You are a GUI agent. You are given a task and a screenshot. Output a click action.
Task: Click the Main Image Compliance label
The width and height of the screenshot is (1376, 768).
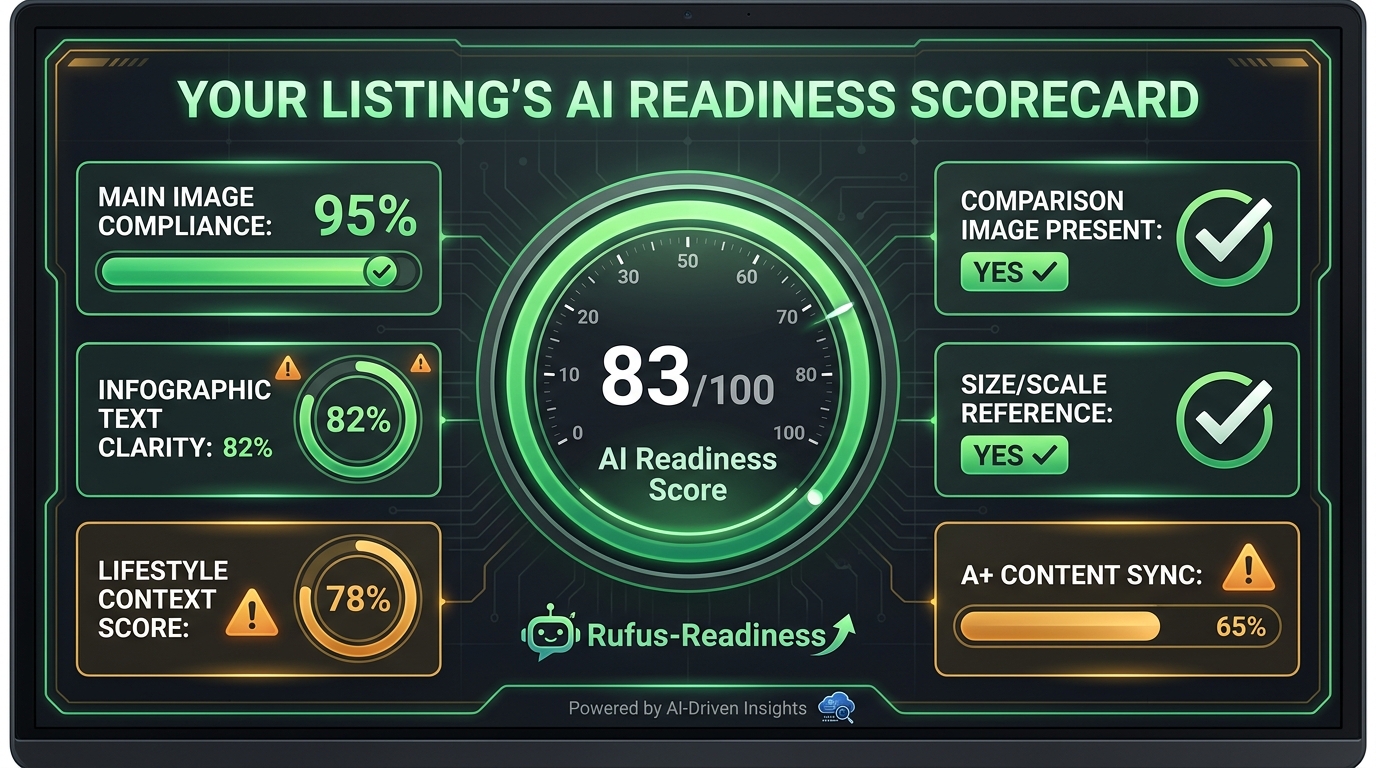pyautogui.click(x=185, y=211)
